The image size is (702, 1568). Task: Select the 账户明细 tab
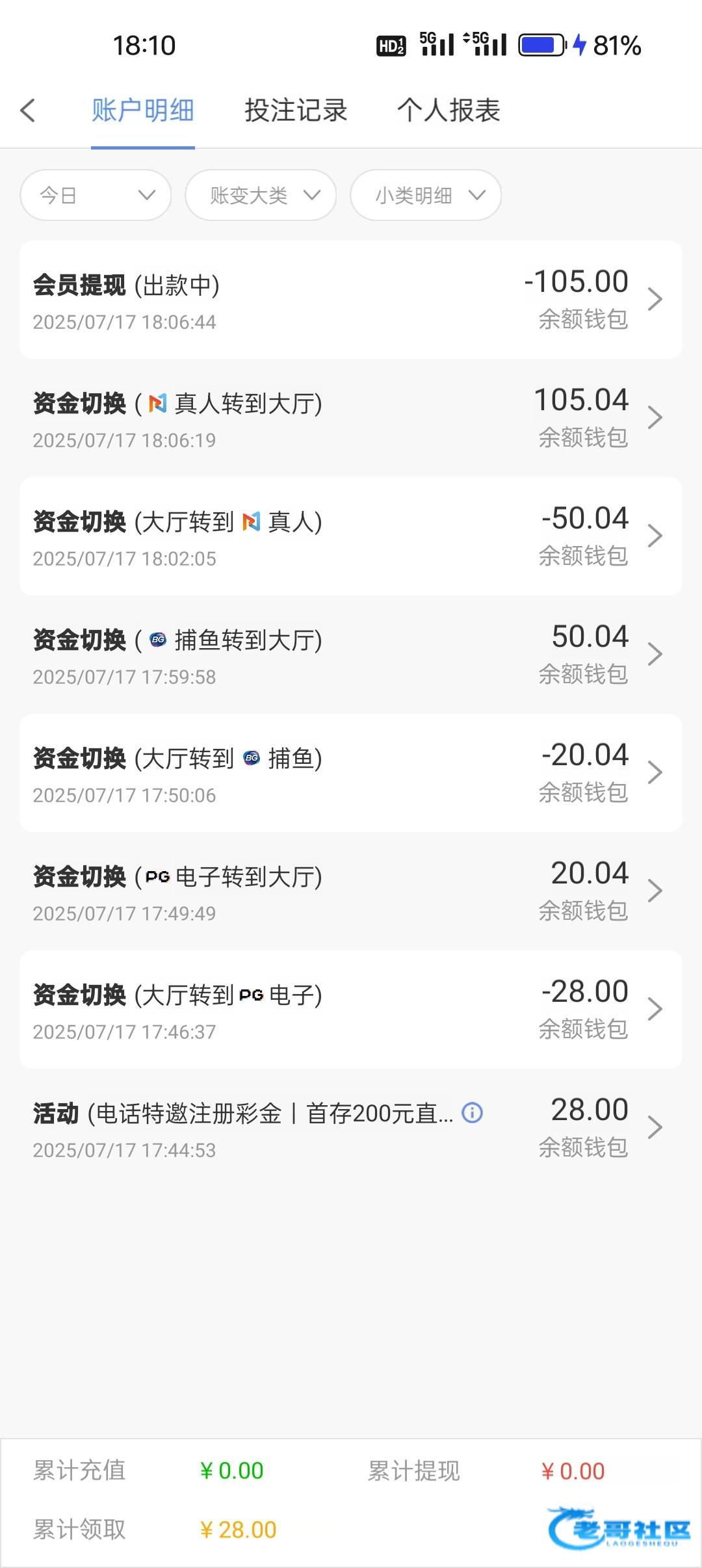coord(143,111)
